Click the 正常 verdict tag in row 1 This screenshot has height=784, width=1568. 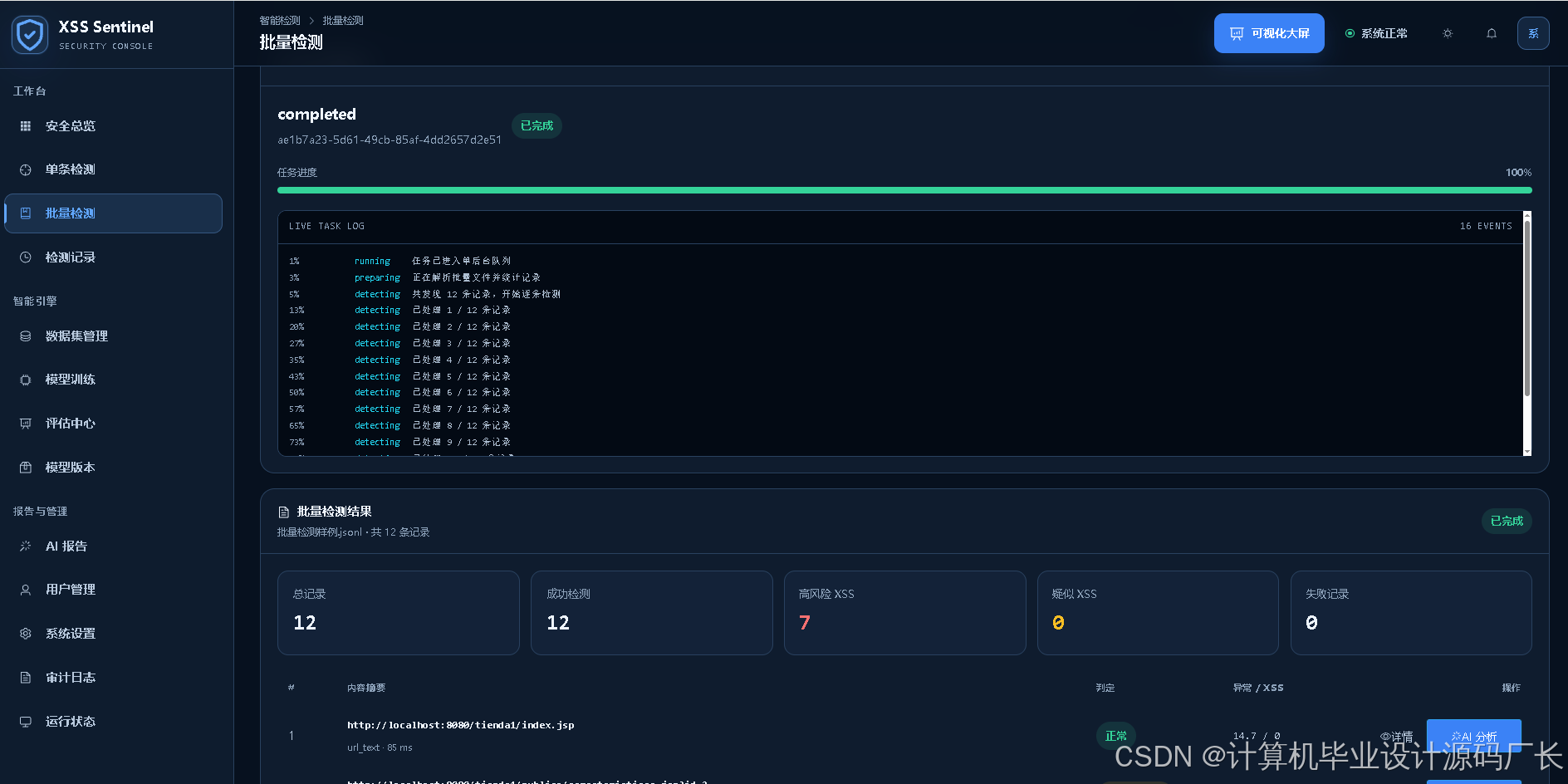click(x=1116, y=736)
